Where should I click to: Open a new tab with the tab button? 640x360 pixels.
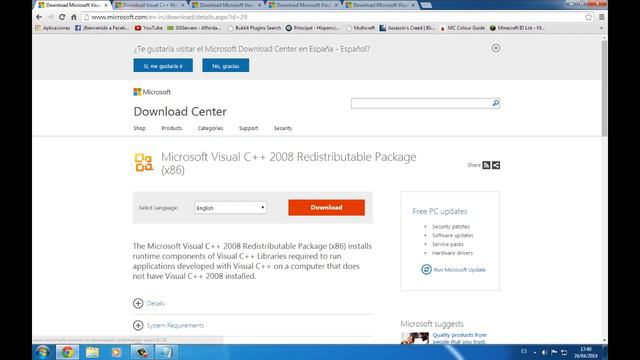pos(426,5)
